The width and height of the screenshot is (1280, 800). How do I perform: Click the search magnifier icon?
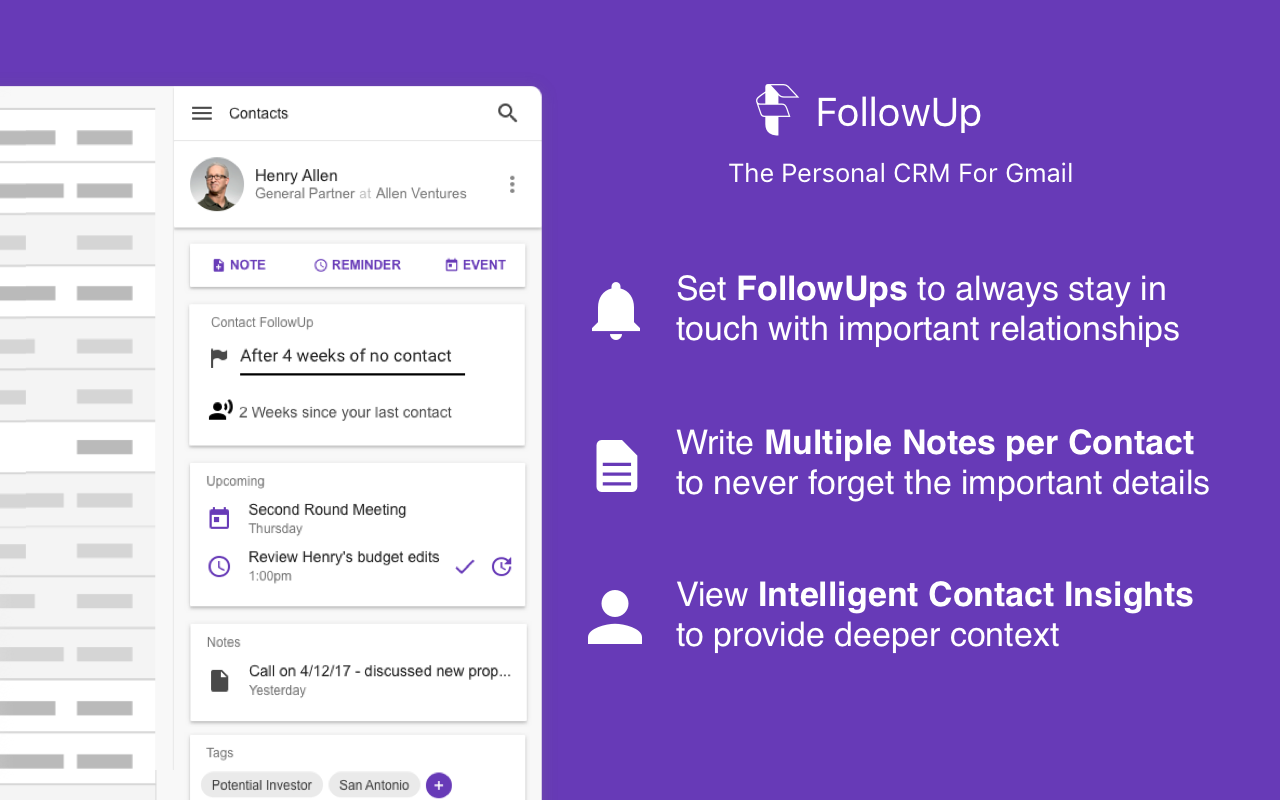click(x=508, y=113)
